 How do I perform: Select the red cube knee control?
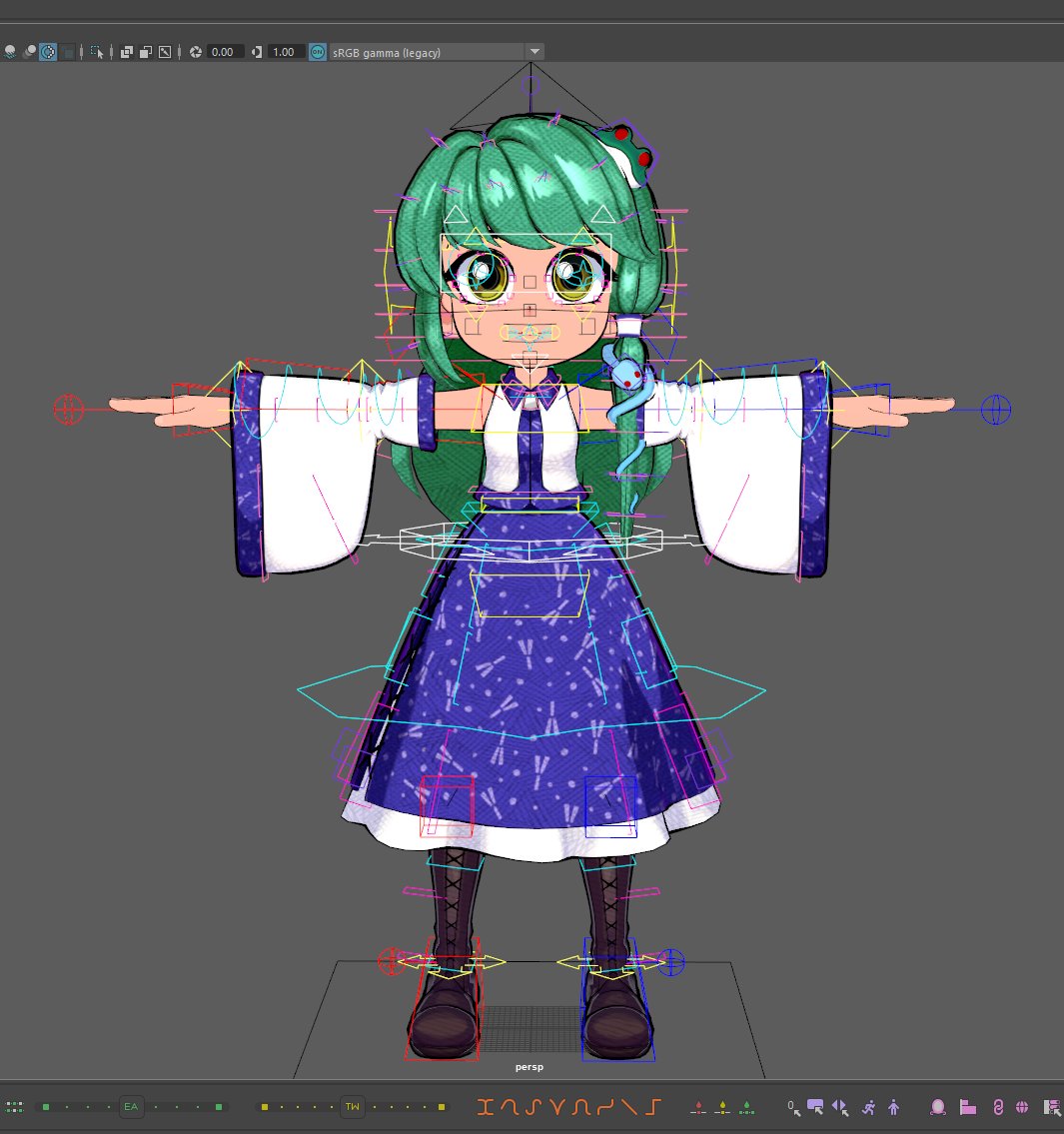pos(447,806)
